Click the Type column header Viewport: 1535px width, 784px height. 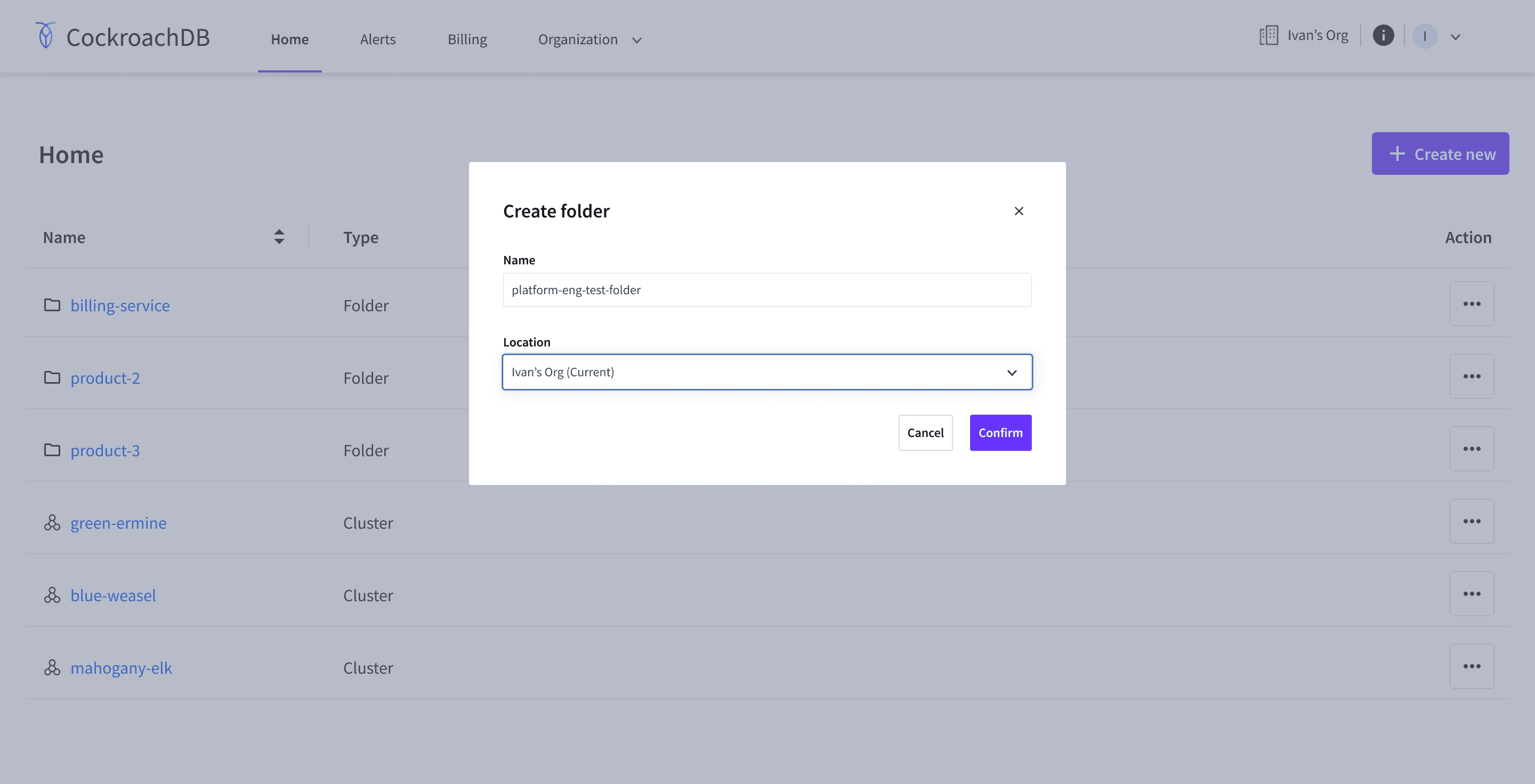[360, 237]
